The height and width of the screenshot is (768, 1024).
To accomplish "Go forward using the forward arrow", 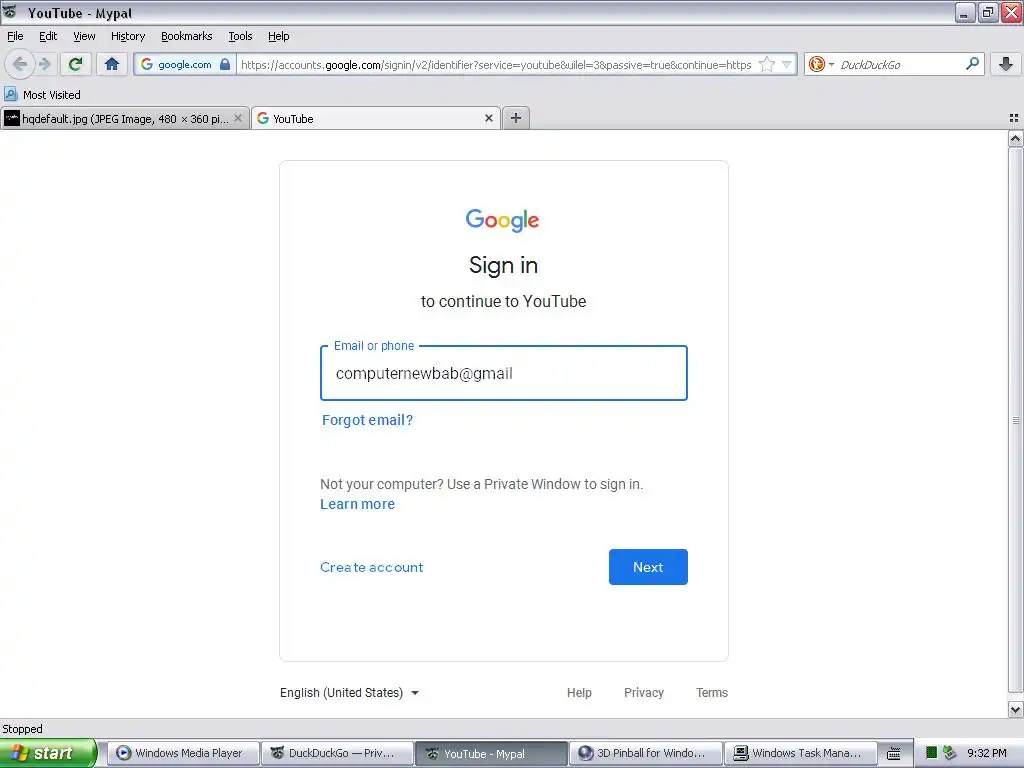I will pyautogui.click(x=44, y=64).
